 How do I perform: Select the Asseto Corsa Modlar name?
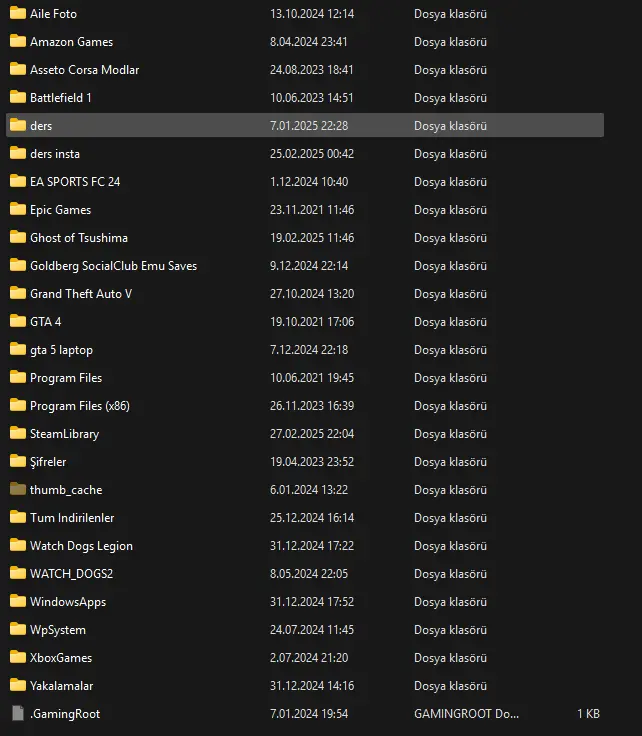[84, 70]
